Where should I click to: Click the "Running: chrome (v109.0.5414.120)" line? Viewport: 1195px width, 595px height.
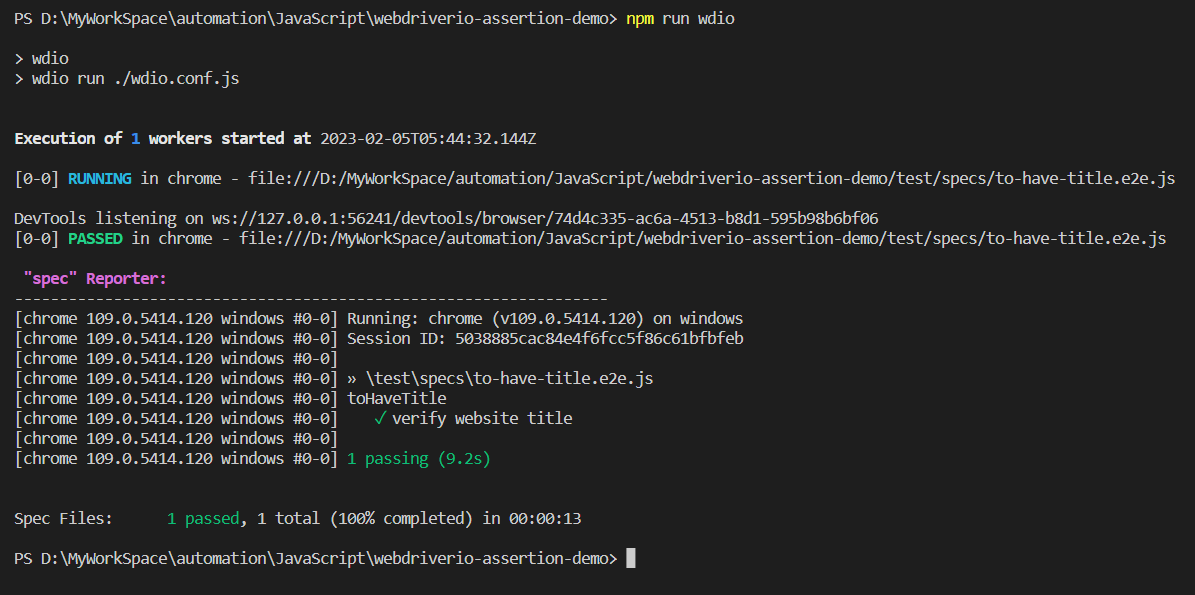coord(545,319)
